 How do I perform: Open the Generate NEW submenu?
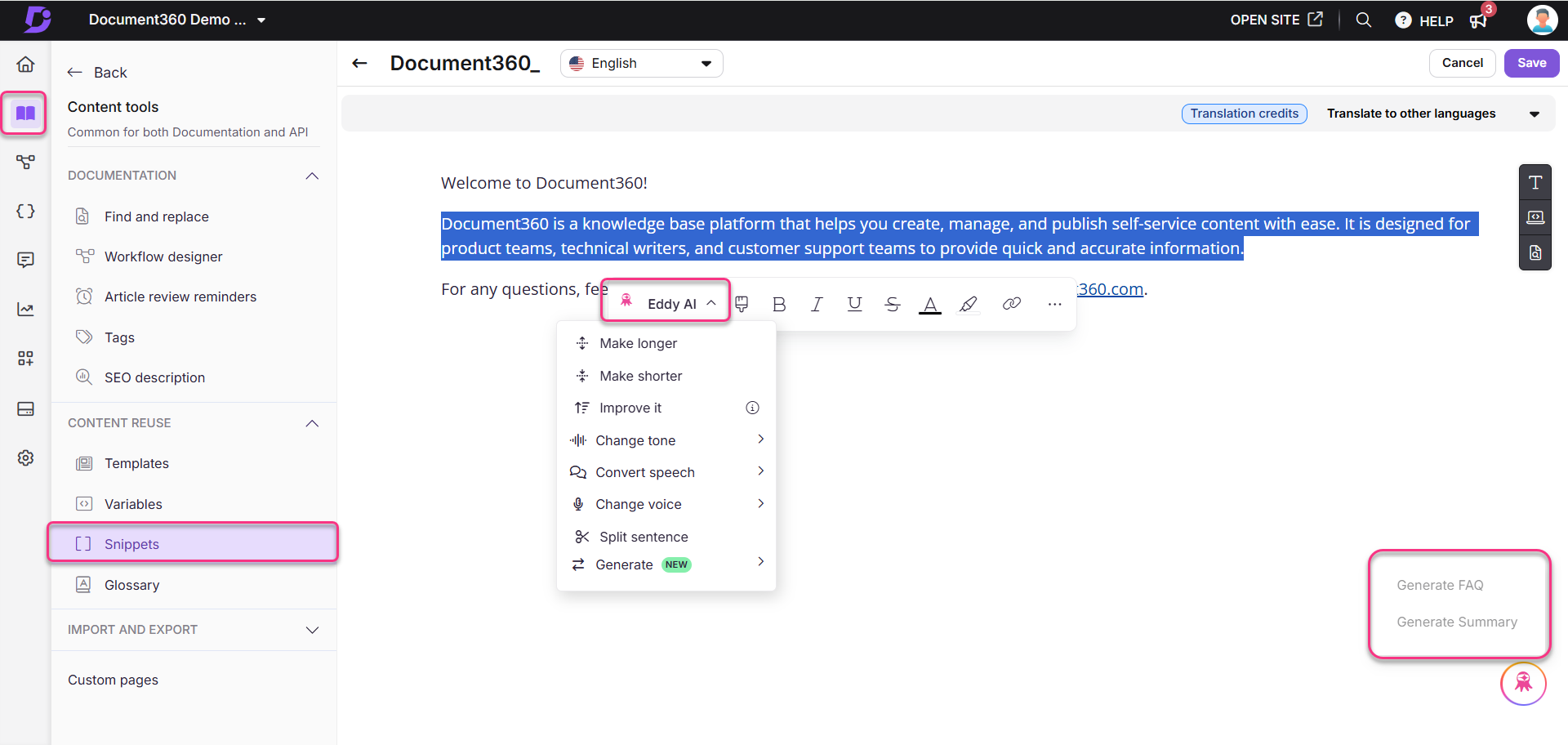pos(666,564)
